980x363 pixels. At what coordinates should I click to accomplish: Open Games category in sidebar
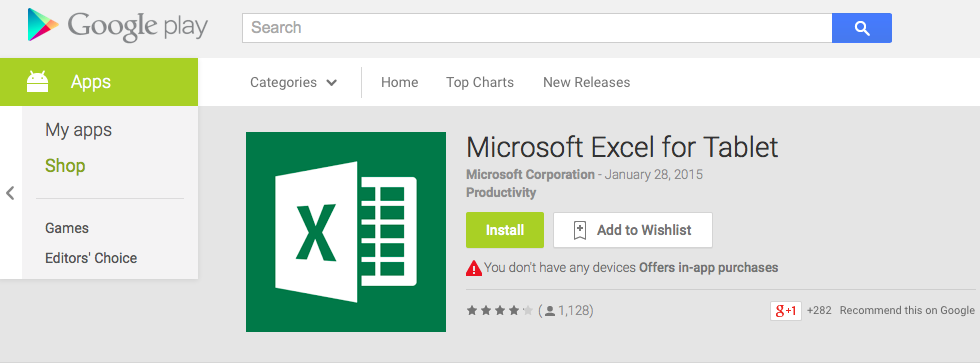[x=67, y=228]
